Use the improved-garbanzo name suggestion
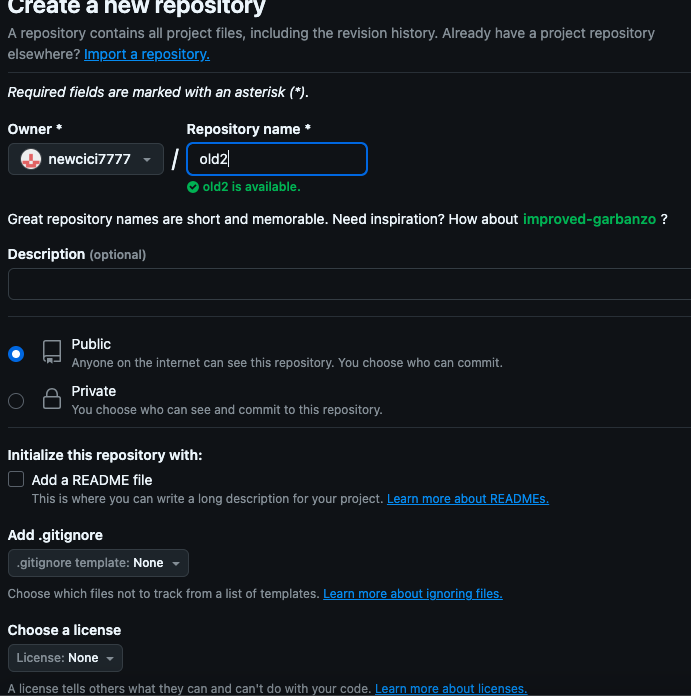The width and height of the screenshot is (691, 696). (589, 219)
